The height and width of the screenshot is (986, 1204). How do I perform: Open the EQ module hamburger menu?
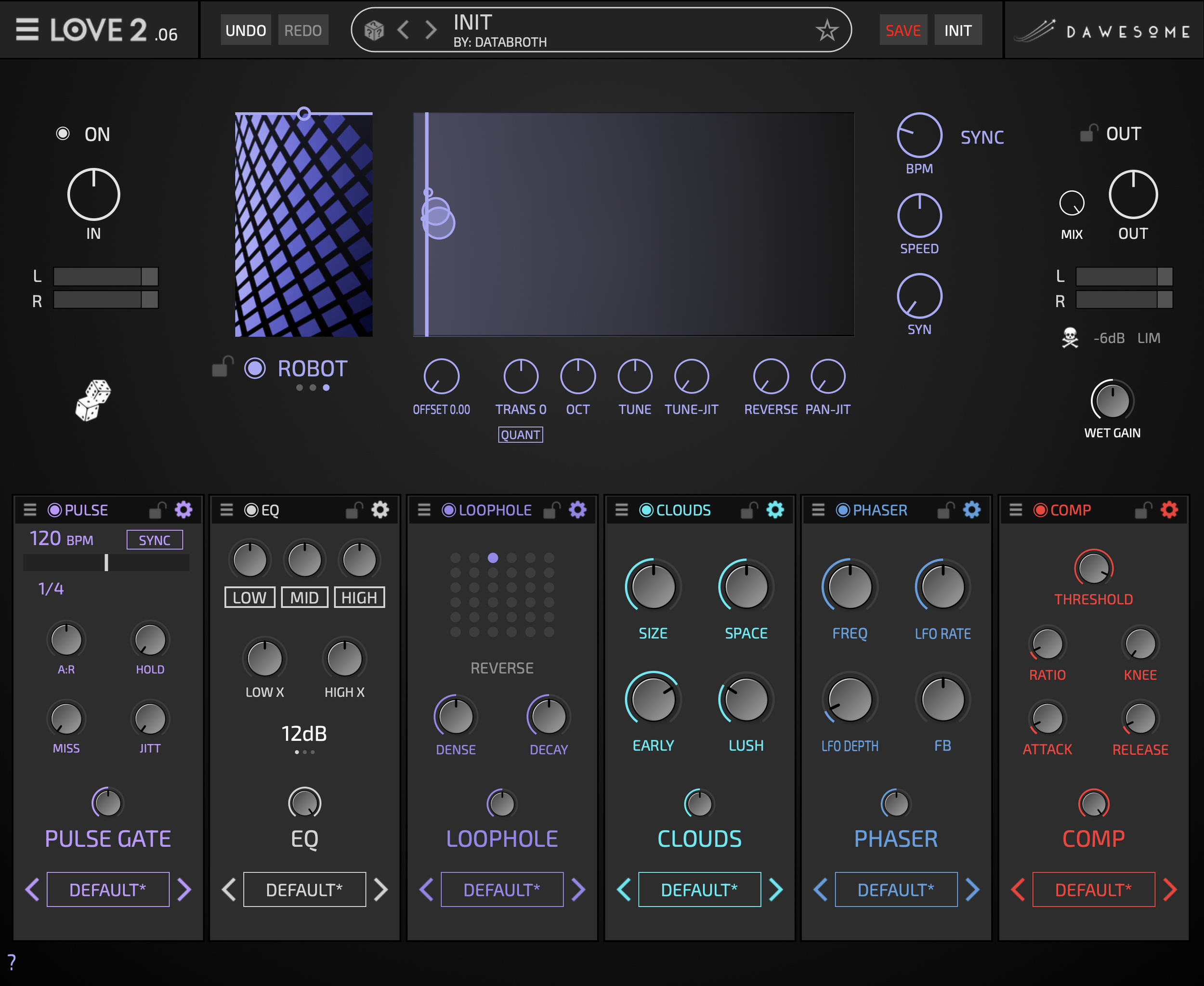226,510
